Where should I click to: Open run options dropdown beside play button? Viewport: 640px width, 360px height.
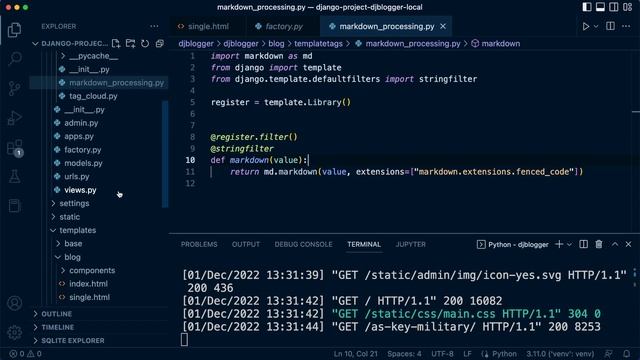coord(596,26)
